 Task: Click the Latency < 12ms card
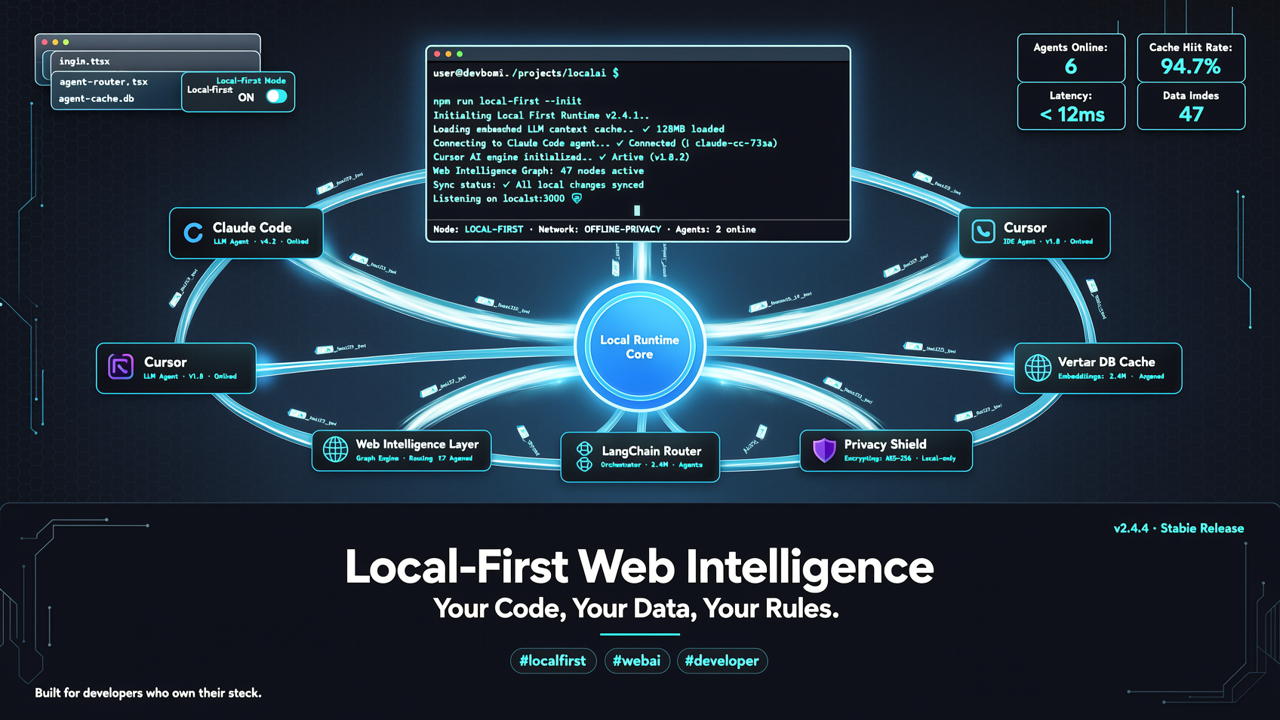[x=1071, y=106]
